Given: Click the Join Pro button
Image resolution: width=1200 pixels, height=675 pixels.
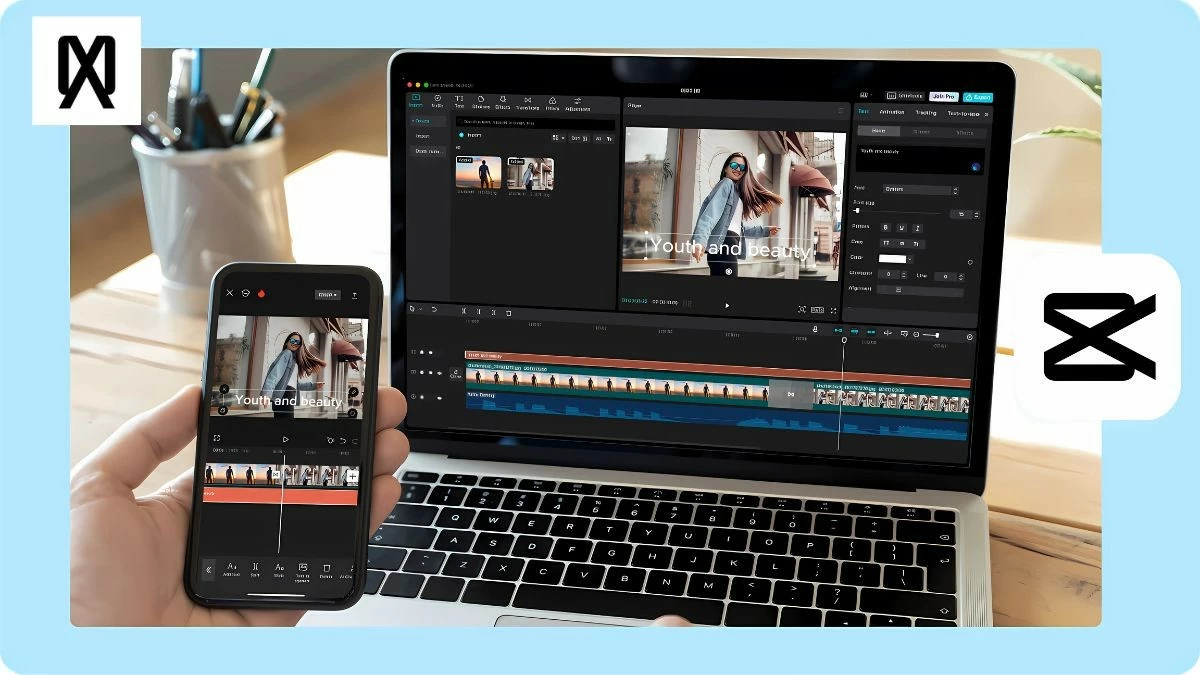Looking at the screenshot, I should click(x=943, y=96).
